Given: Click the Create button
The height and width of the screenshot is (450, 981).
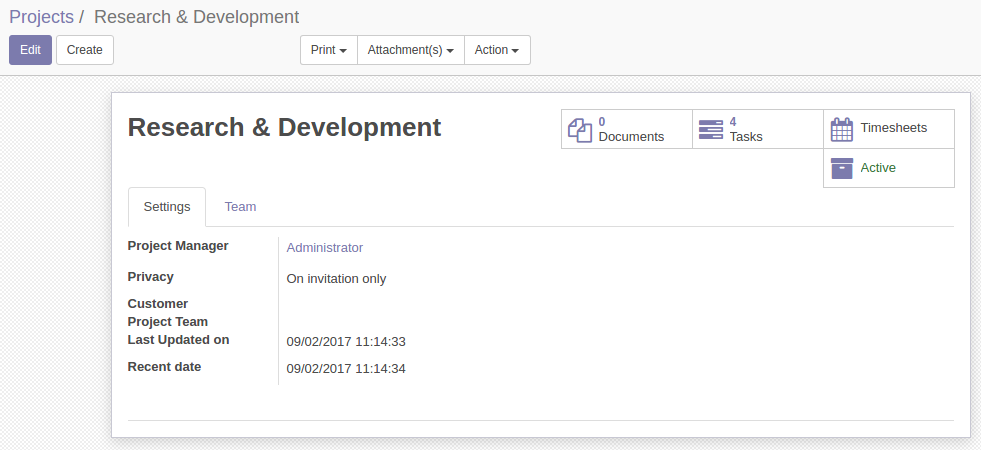Looking at the screenshot, I should [x=85, y=50].
